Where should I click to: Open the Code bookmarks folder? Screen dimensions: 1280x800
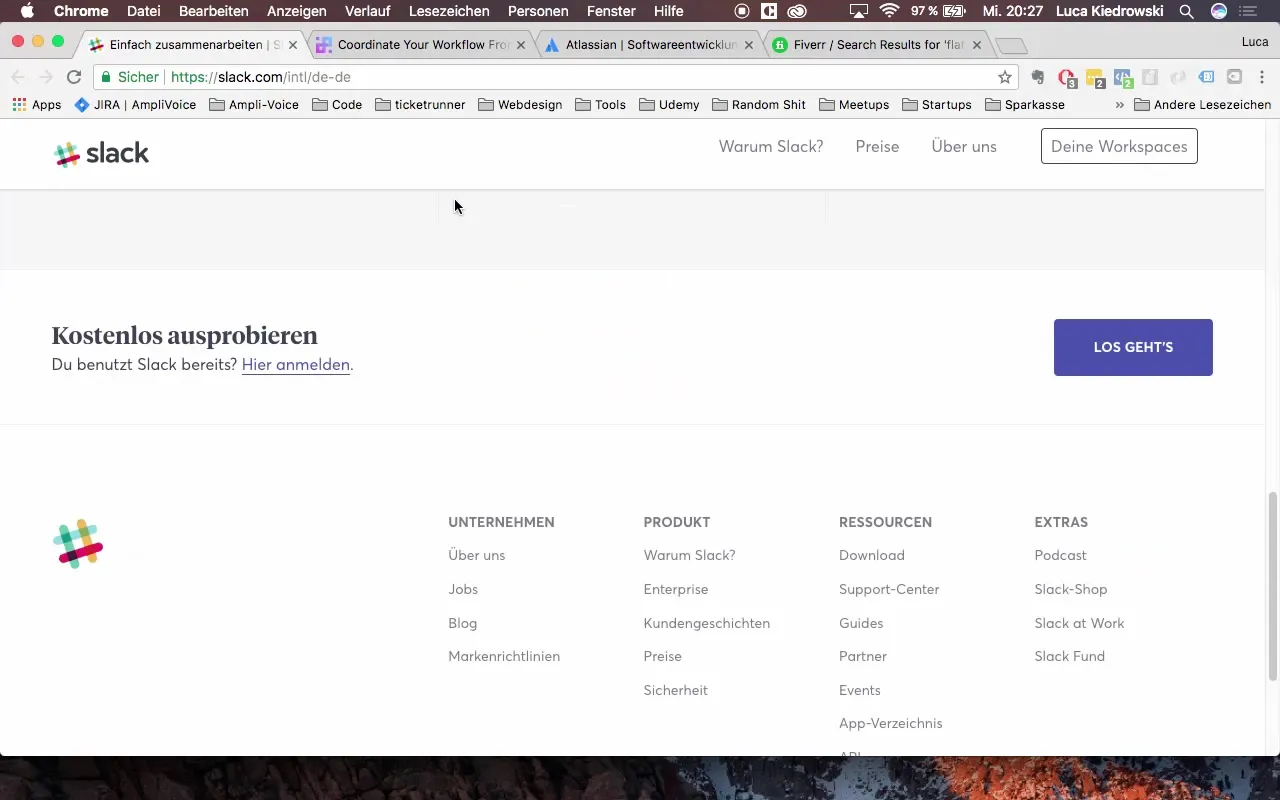[x=337, y=104]
